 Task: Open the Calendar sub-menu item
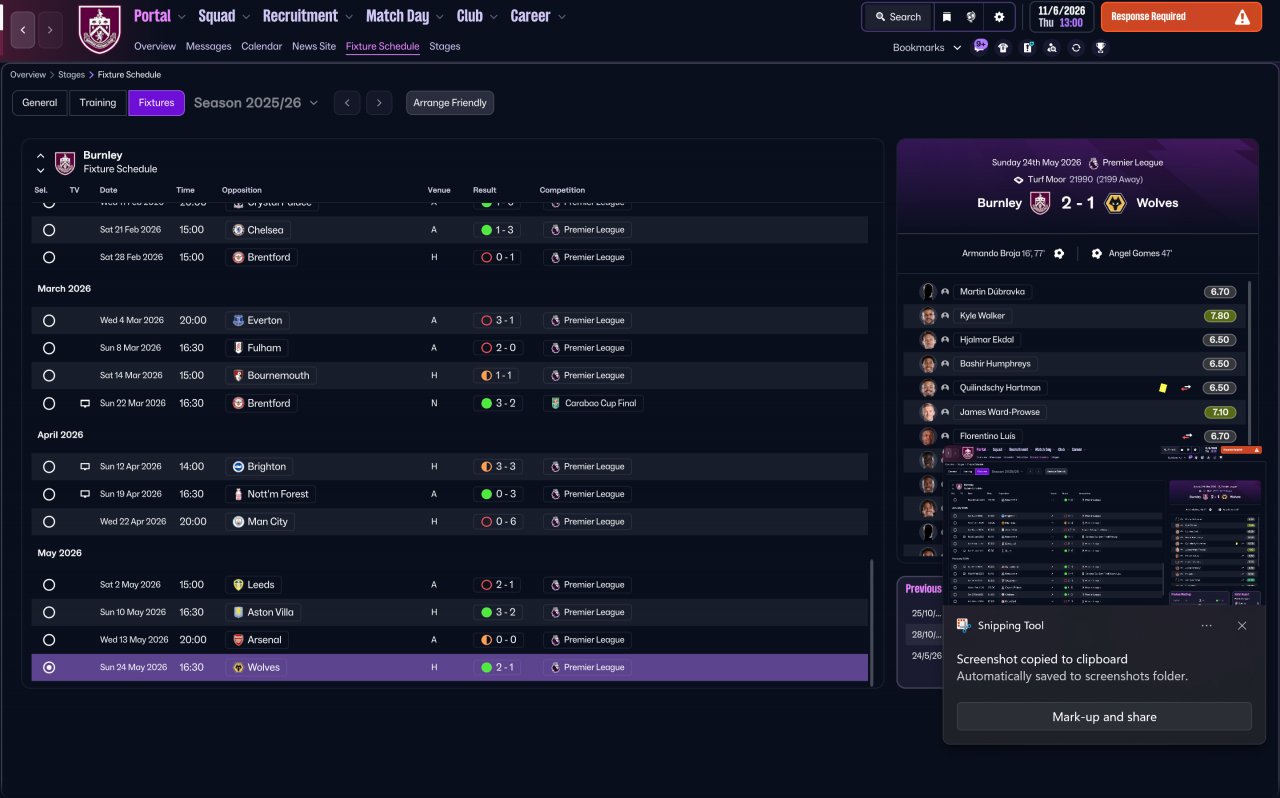(x=262, y=47)
